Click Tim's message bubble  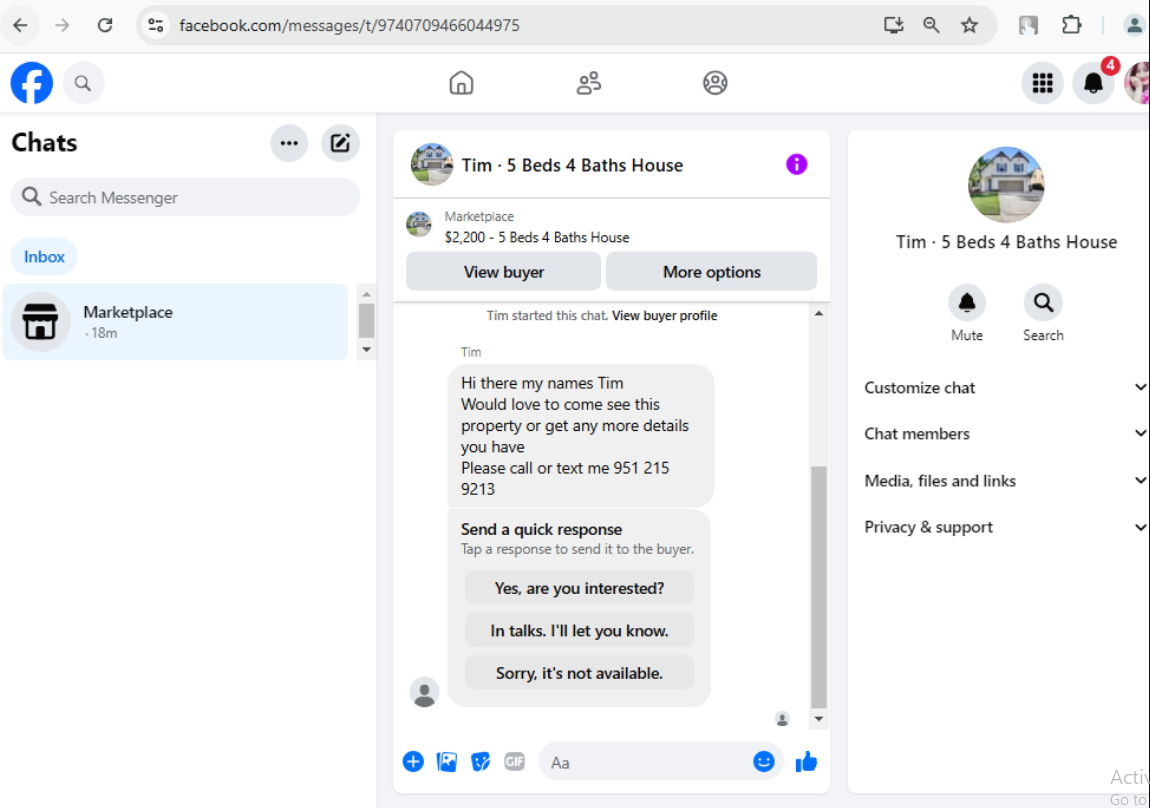(580, 436)
